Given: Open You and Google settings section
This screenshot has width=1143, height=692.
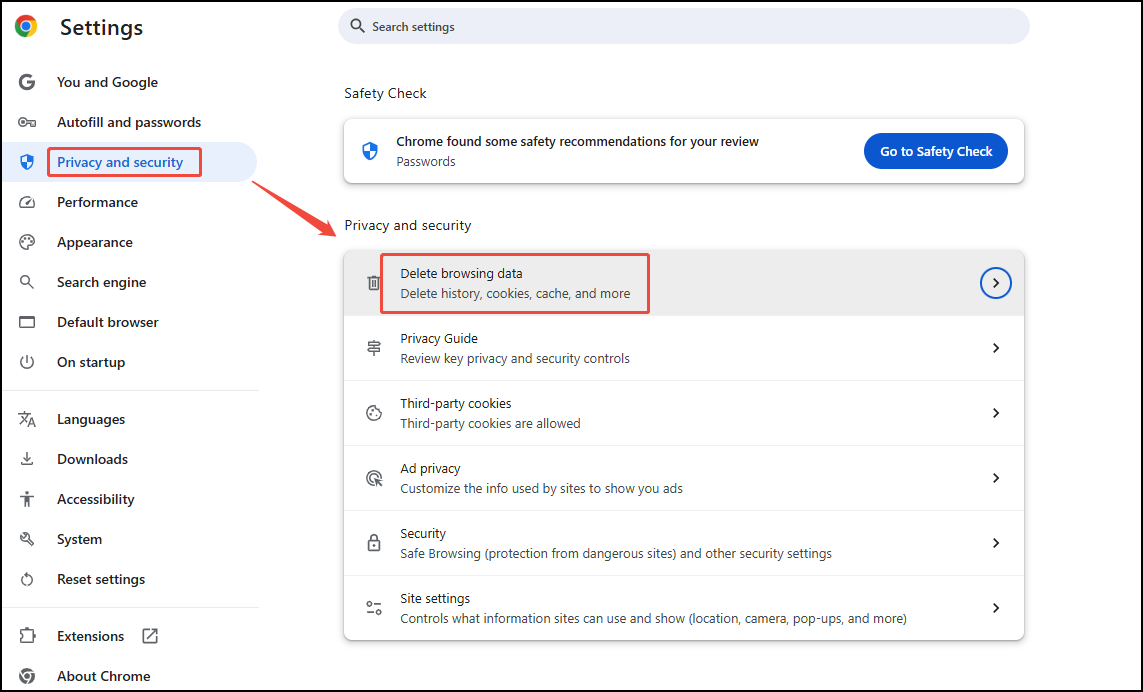Looking at the screenshot, I should pos(107,82).
